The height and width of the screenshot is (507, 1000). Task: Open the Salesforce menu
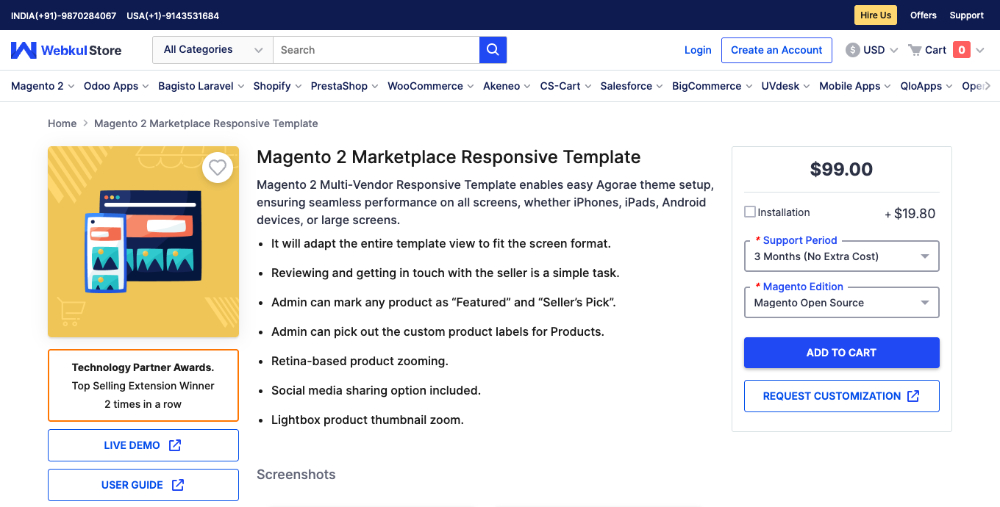click(x=631, y=86)
